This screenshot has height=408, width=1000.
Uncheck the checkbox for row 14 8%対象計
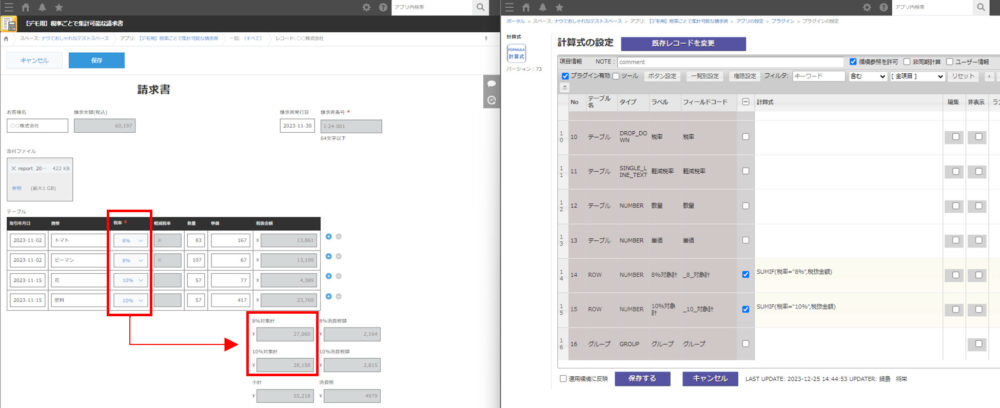[x=747, y=274]
